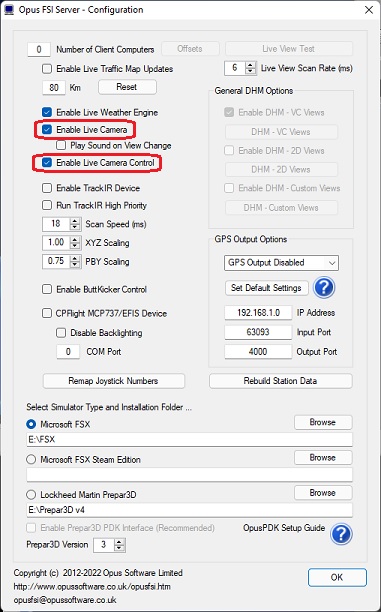The height and width of the screenshot is (612, 381).
Task: Click Number of Client Computers field
Action: click(x=39, y=50)
